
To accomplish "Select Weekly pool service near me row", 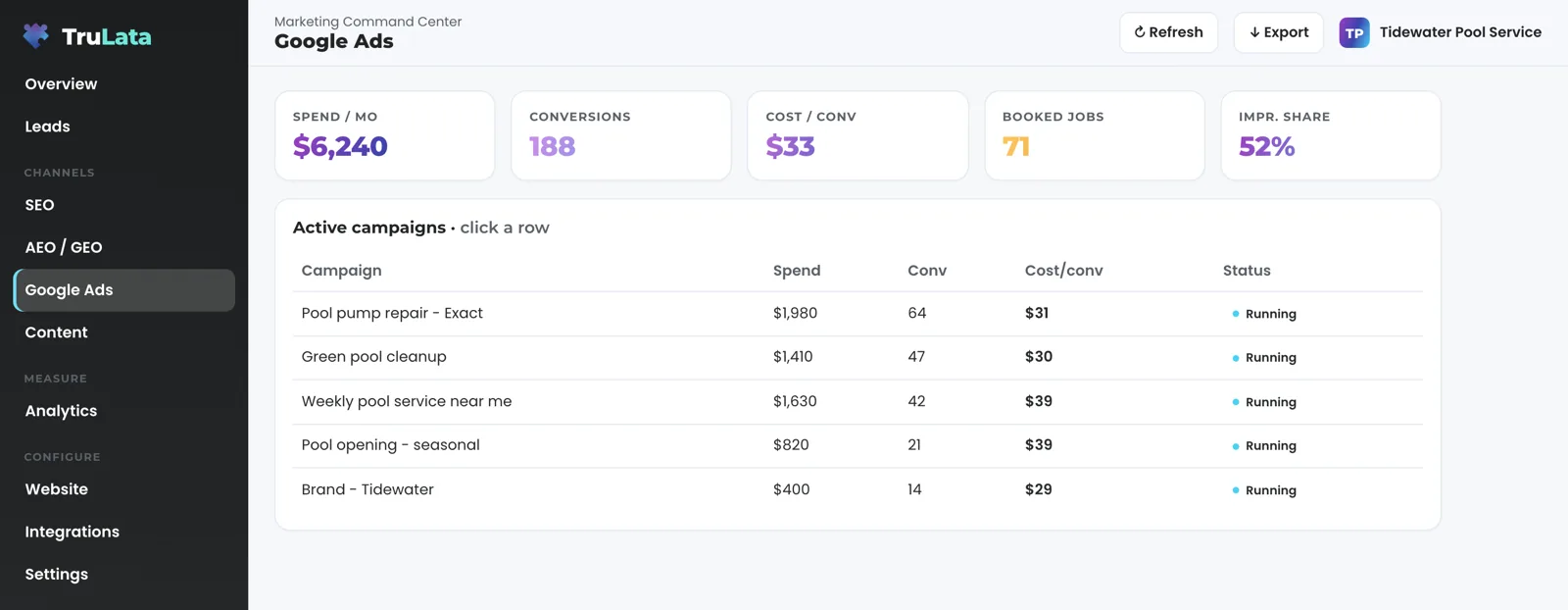I will (857, 401).
